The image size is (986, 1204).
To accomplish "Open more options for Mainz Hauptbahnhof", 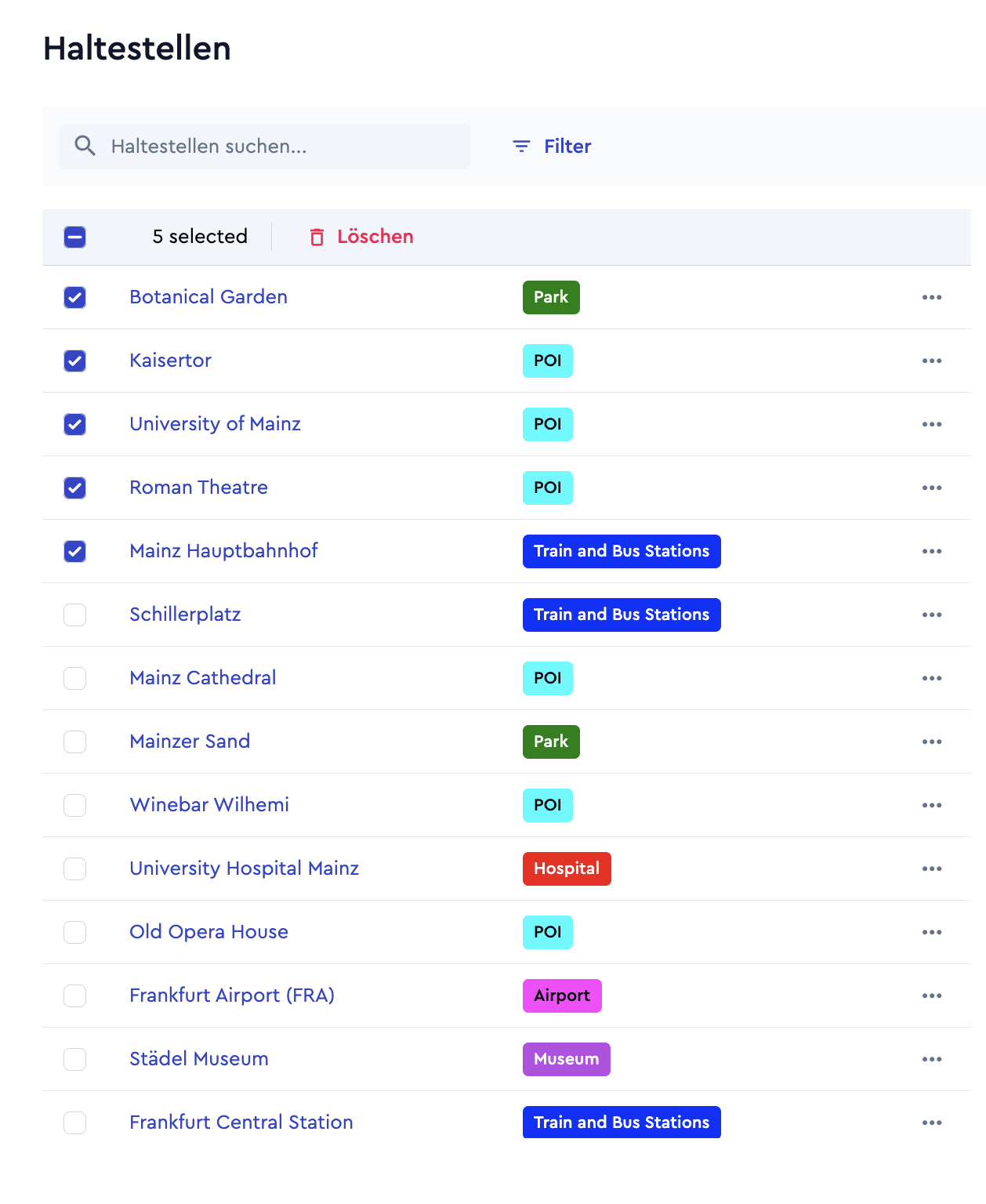I will (x=932, y=551).
